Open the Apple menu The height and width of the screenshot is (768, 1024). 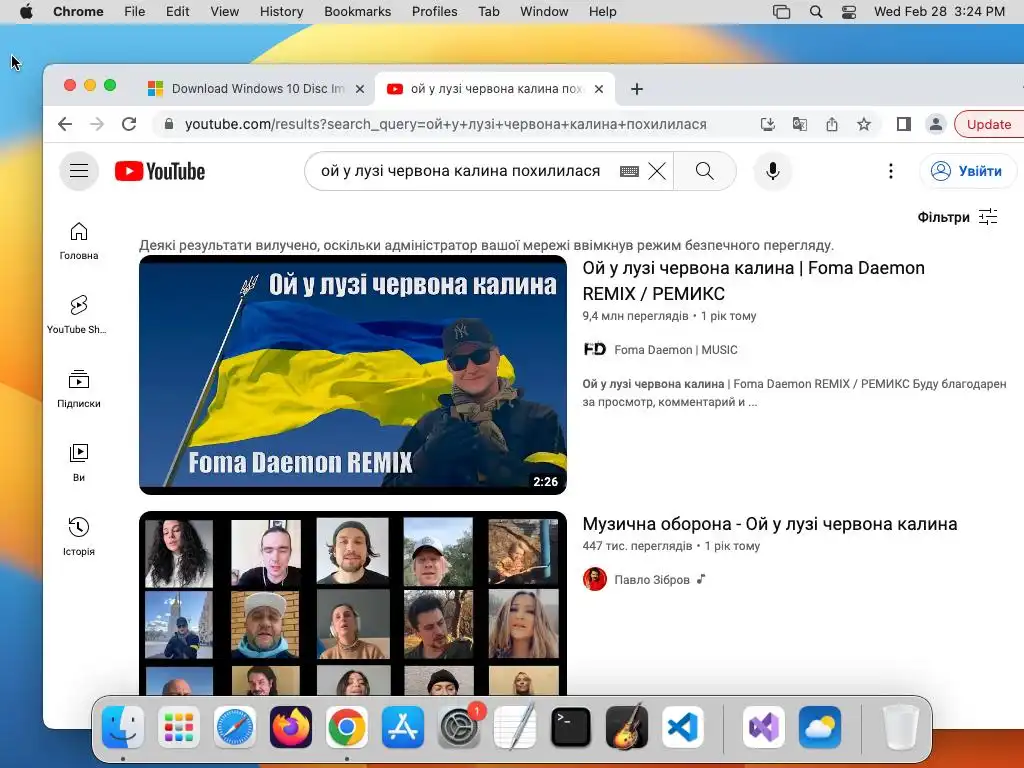tap(26, 11)
